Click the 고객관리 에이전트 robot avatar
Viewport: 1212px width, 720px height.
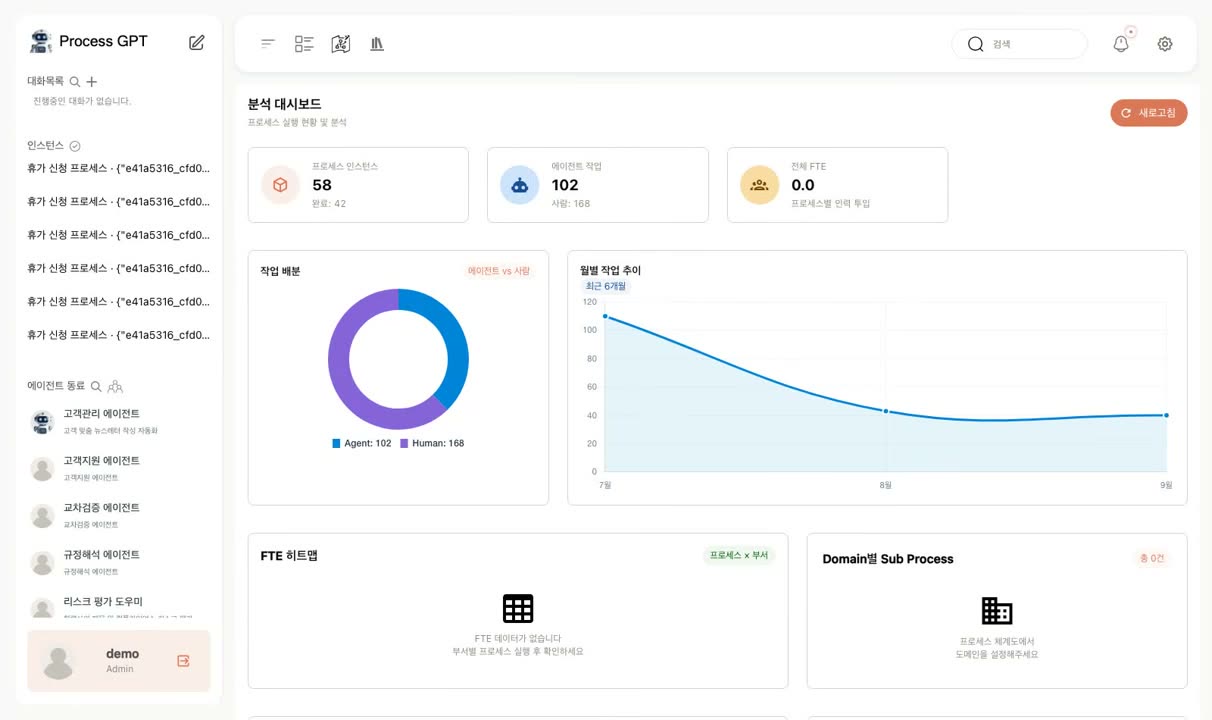42,422
